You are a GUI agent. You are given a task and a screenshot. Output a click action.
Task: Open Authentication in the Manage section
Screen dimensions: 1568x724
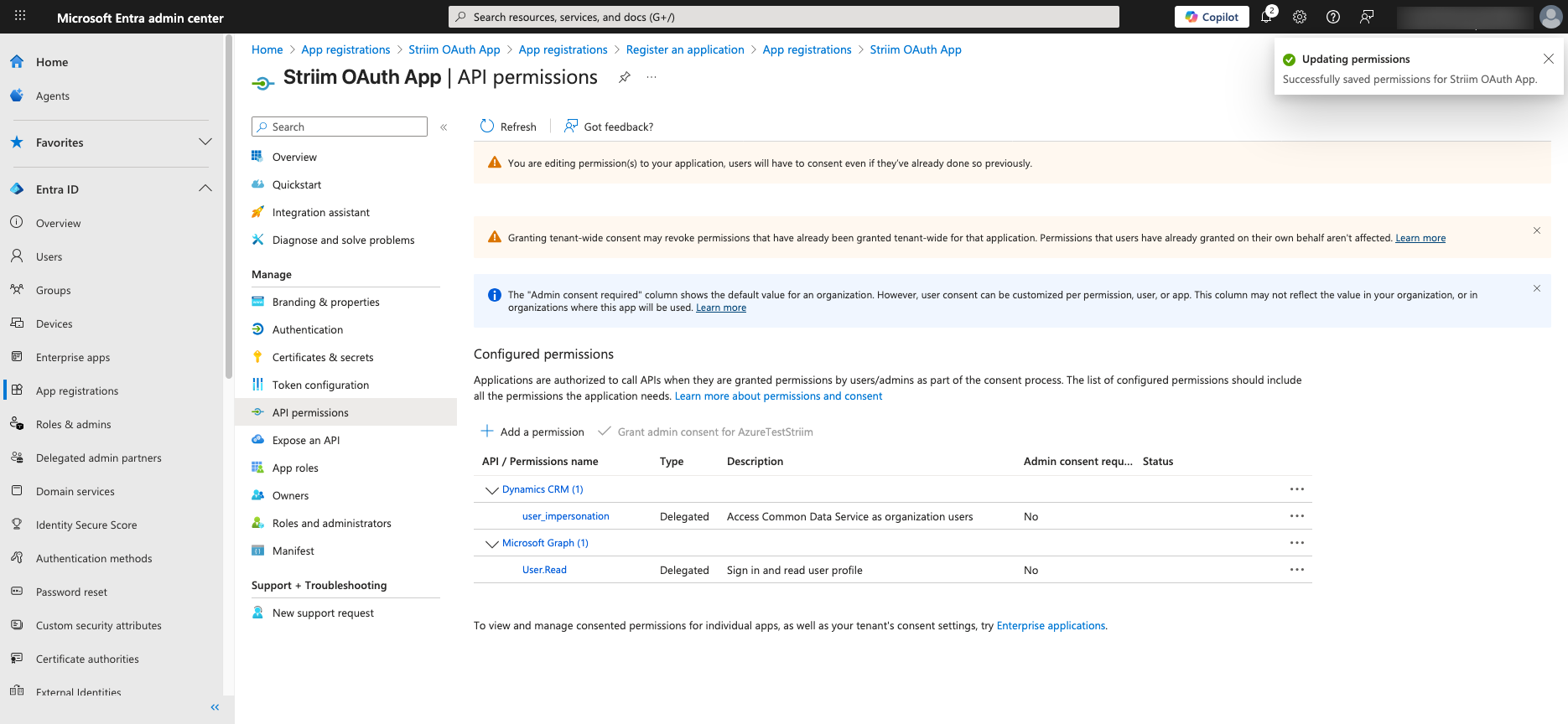coord(307,329)
